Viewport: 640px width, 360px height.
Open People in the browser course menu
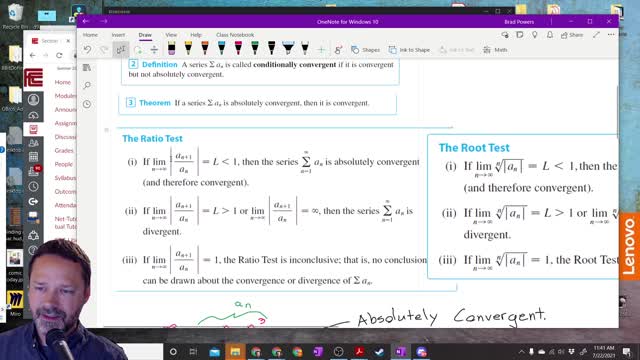(64, 164)
